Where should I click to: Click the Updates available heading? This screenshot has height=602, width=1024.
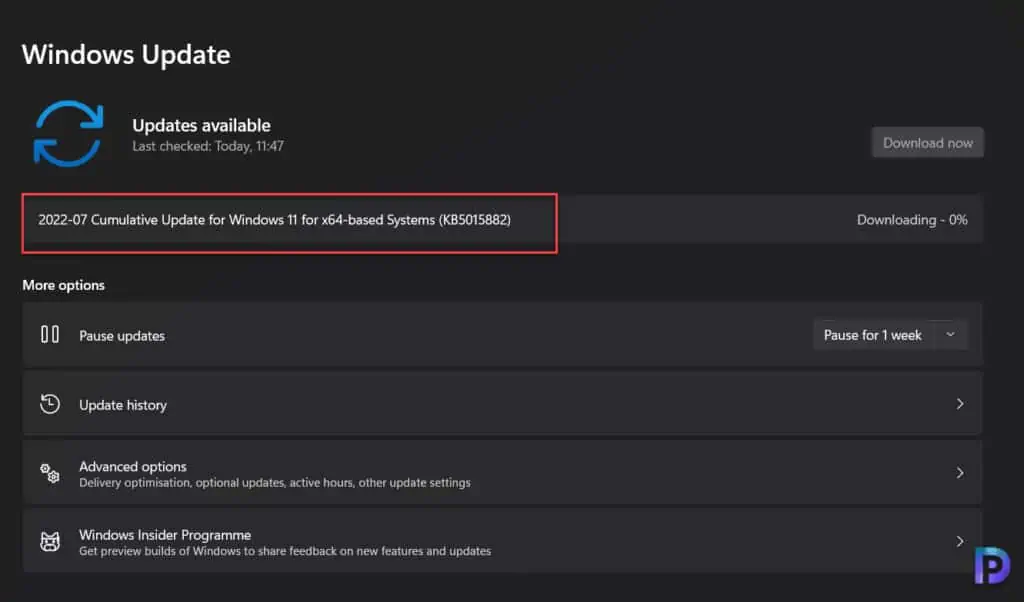pos(201,125)
